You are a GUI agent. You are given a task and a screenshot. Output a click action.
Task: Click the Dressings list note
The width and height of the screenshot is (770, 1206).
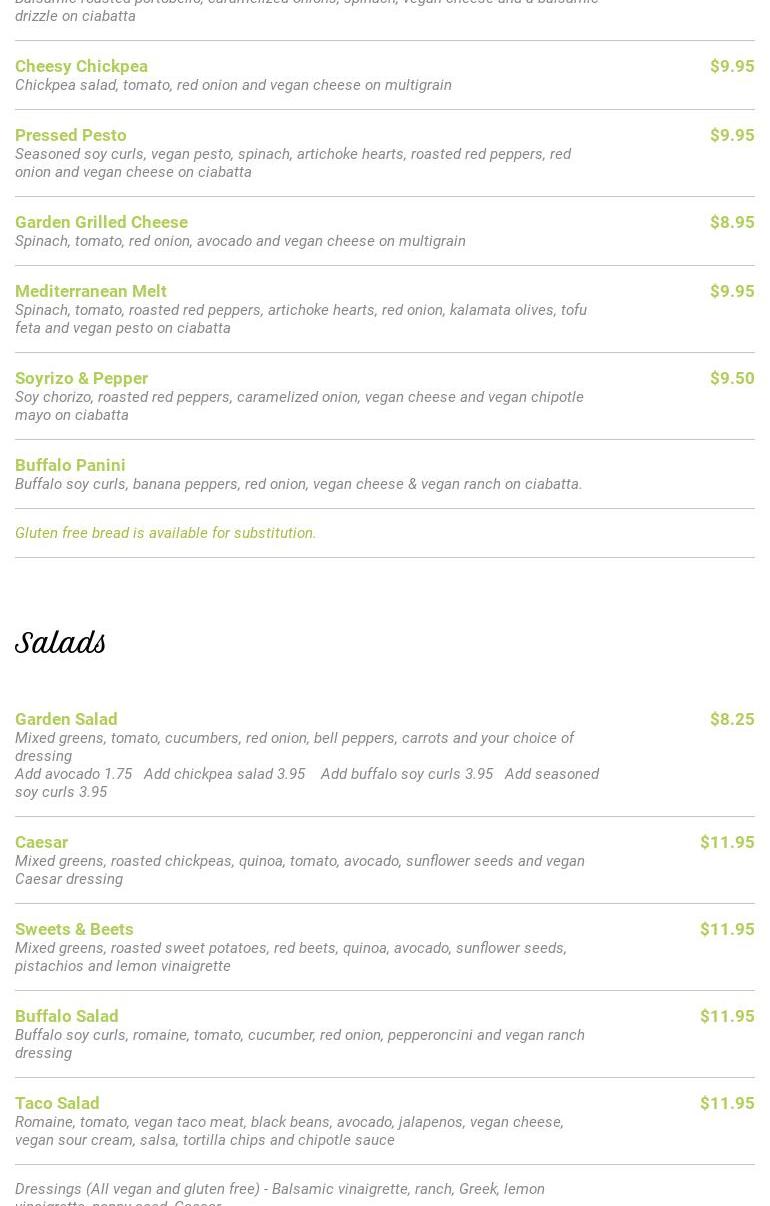(279, 1190)
